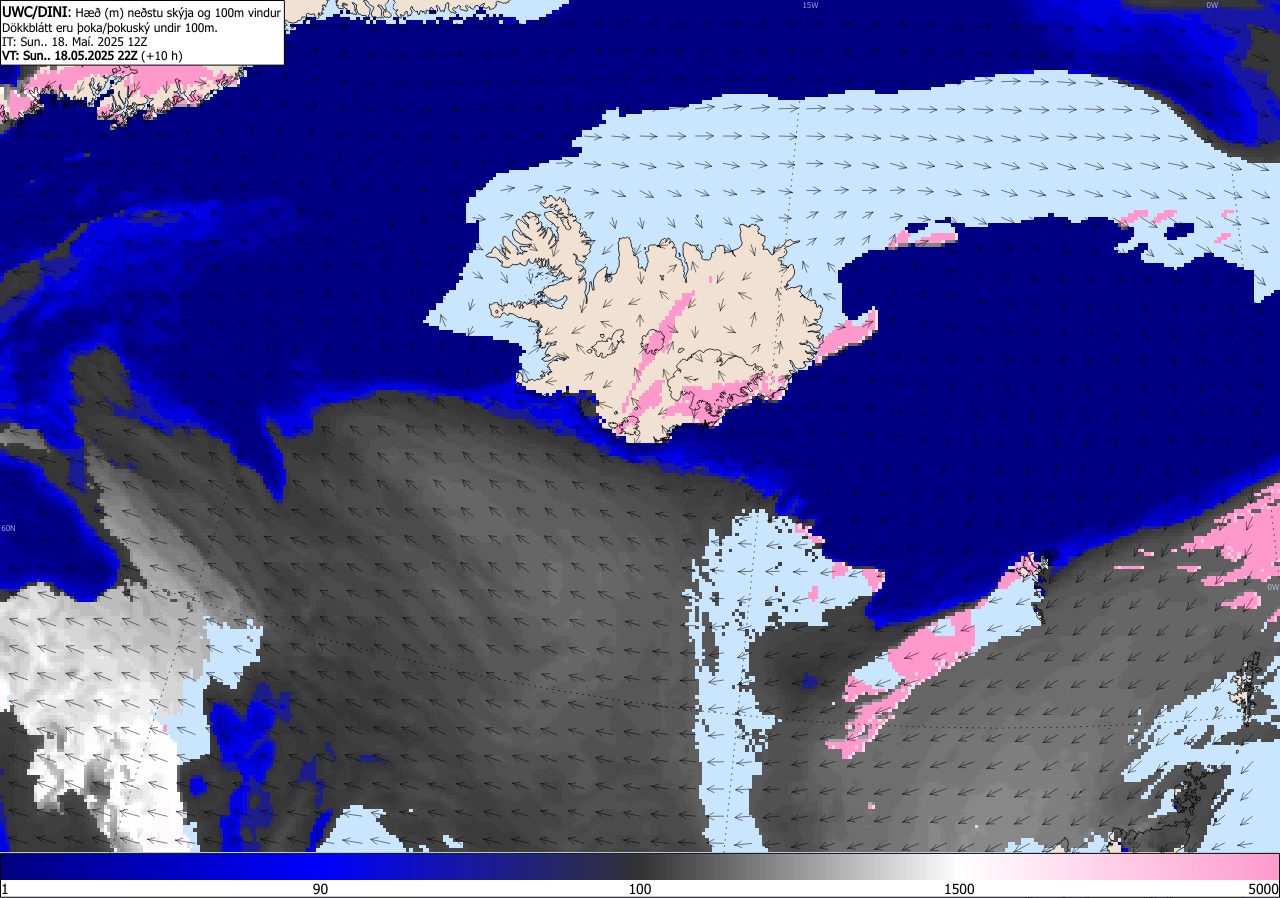Click the "60N" latitude label on the map
Screen dimensions: 1280x898
pos(8,528)
